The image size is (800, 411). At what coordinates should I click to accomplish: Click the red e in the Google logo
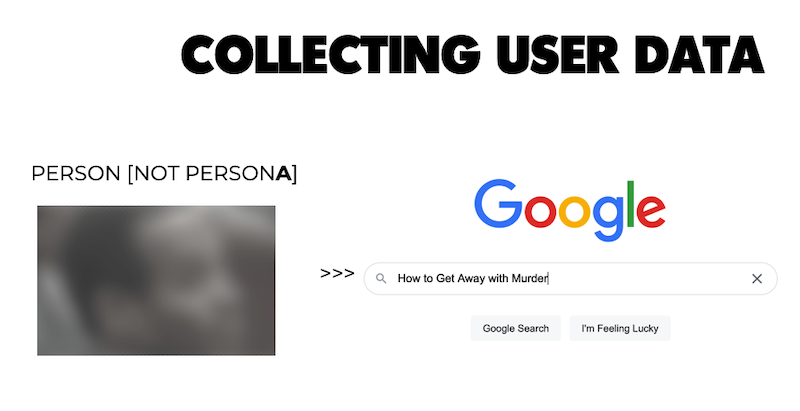pos(651,210)
